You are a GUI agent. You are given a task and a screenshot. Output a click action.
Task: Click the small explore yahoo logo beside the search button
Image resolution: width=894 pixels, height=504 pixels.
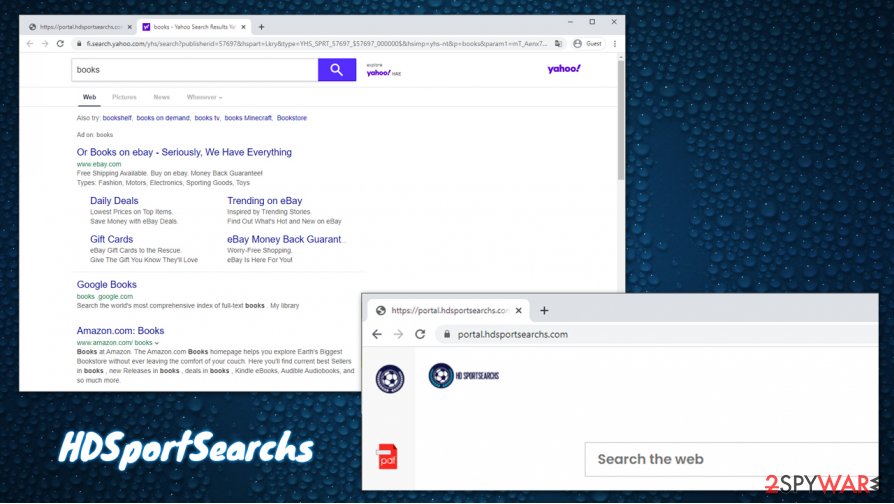pos(383,70)
